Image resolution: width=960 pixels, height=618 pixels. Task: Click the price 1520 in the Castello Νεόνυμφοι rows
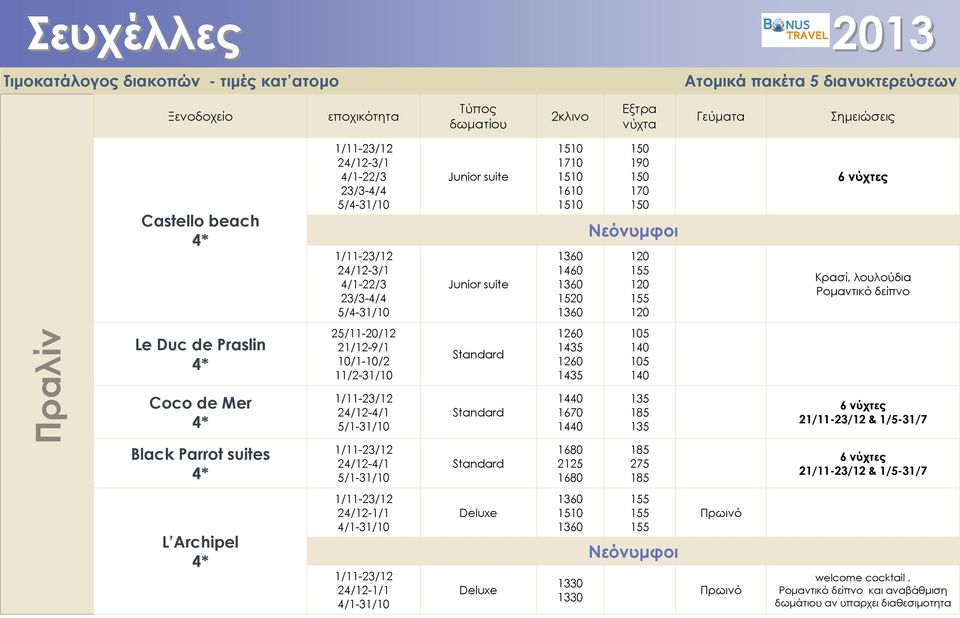(570, 298)
